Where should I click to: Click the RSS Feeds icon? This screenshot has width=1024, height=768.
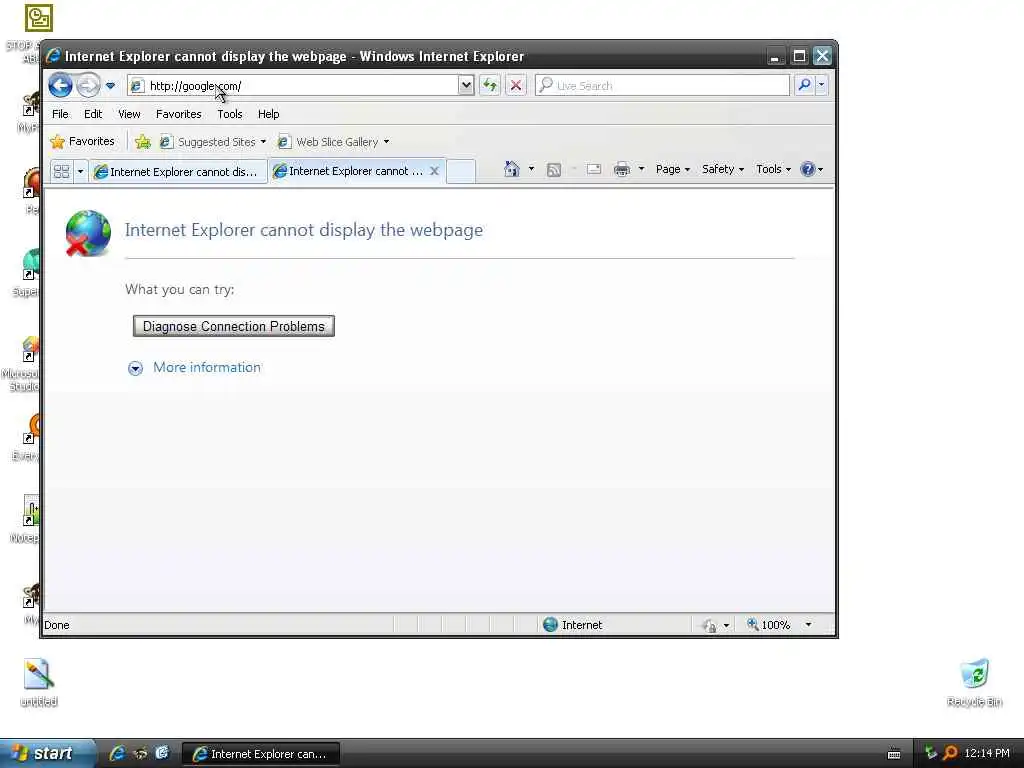554,170
